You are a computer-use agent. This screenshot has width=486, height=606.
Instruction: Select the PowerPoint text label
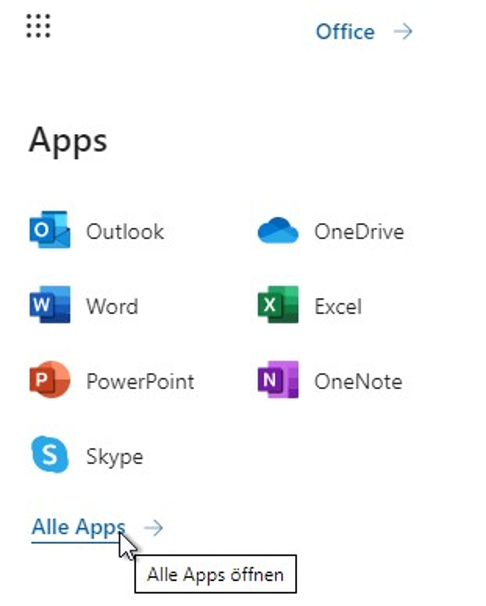(140, 381)
